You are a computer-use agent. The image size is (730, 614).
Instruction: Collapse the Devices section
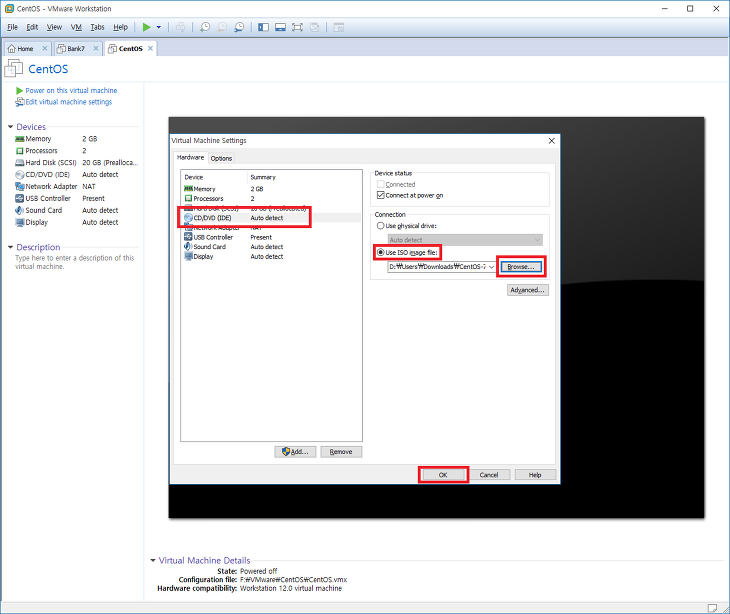click(11, 127)
